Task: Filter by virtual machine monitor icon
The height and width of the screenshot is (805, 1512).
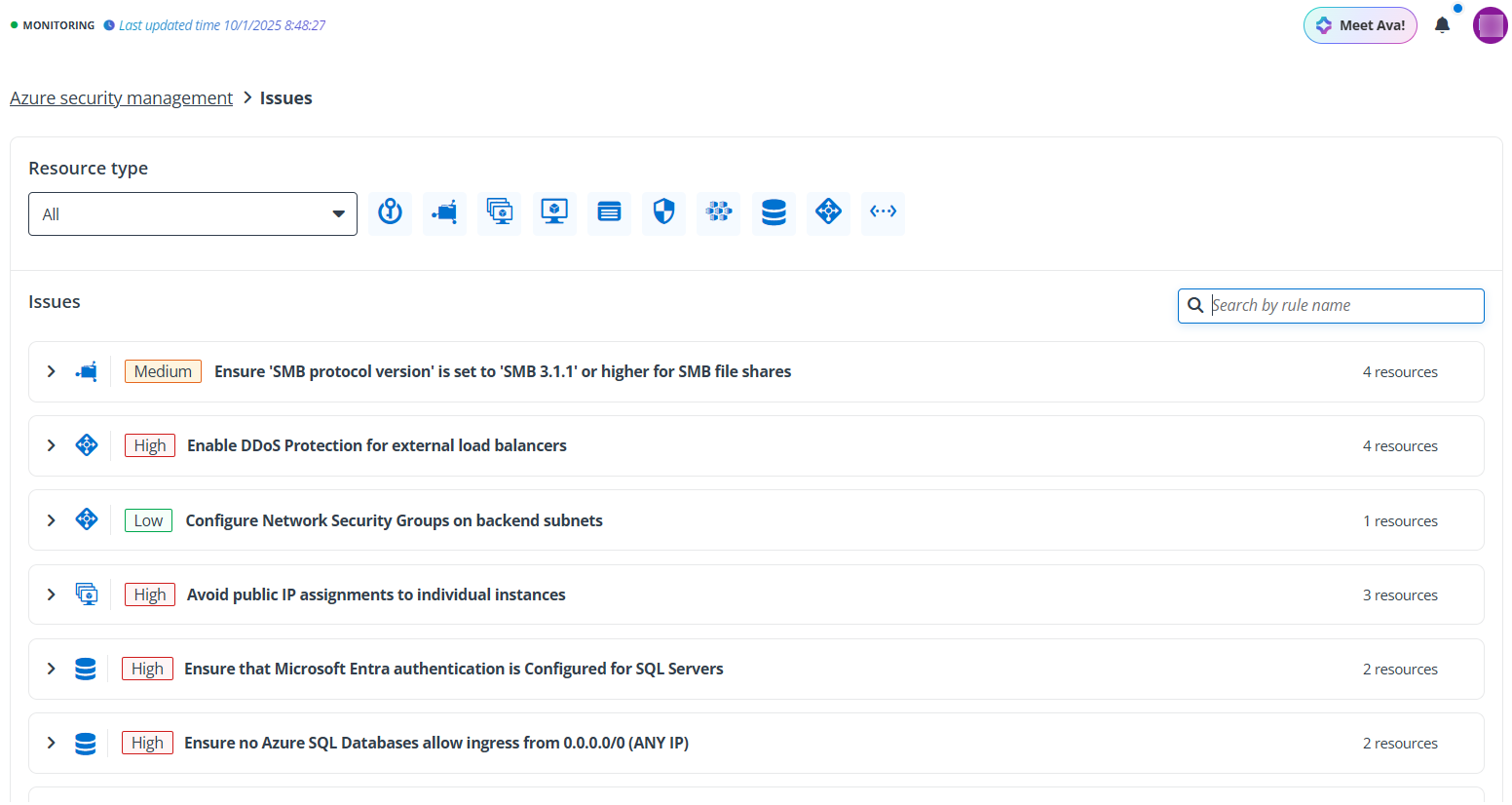Action: click(x=554, y=212)
